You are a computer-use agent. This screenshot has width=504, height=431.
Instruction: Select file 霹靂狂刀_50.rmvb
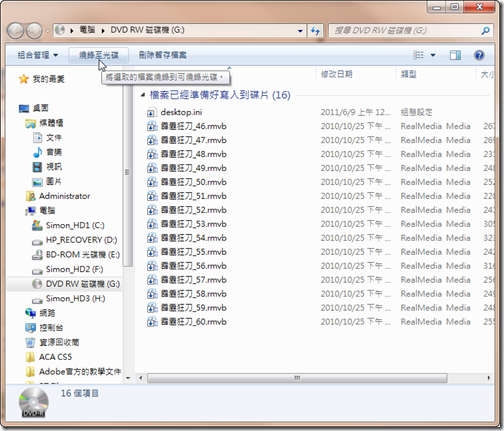pyautogui.click(x=187, y=182)
